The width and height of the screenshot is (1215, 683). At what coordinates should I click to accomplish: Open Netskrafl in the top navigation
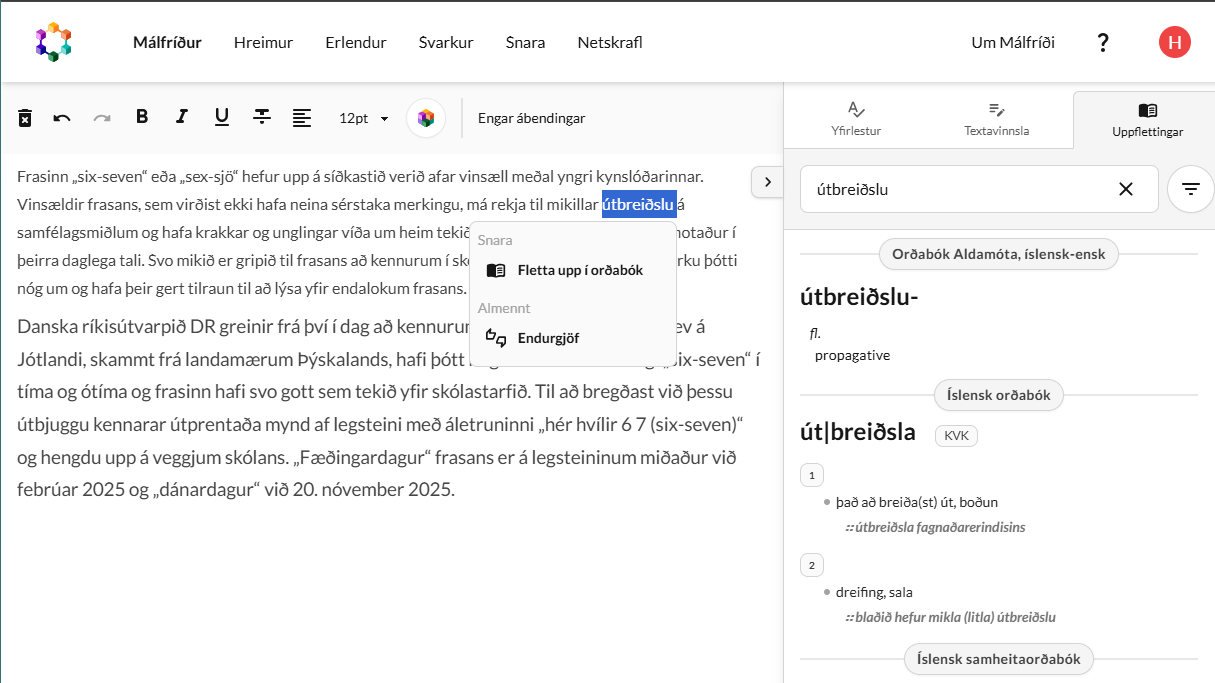click(x=610, y=42)
